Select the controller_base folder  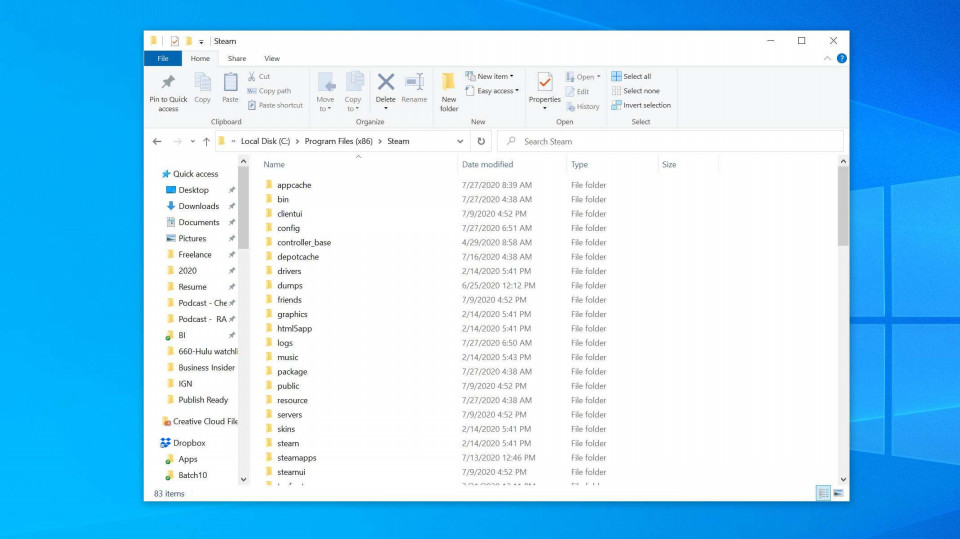[304, 243]
